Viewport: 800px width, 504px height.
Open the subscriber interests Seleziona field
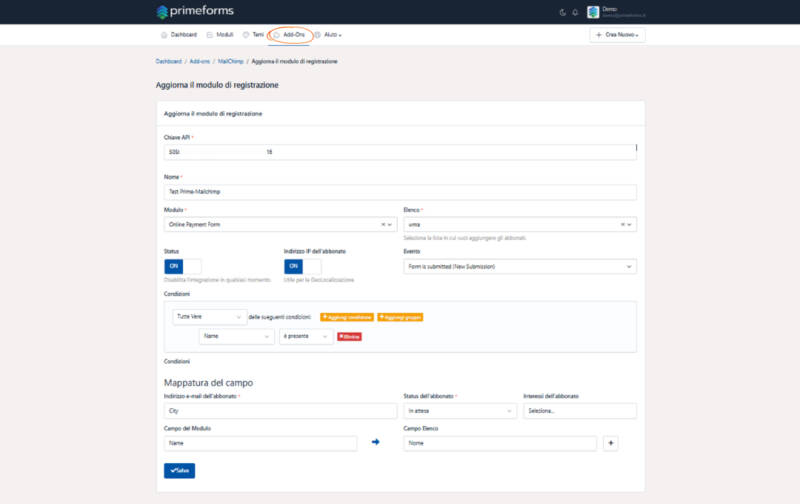(x=580, y=411)
